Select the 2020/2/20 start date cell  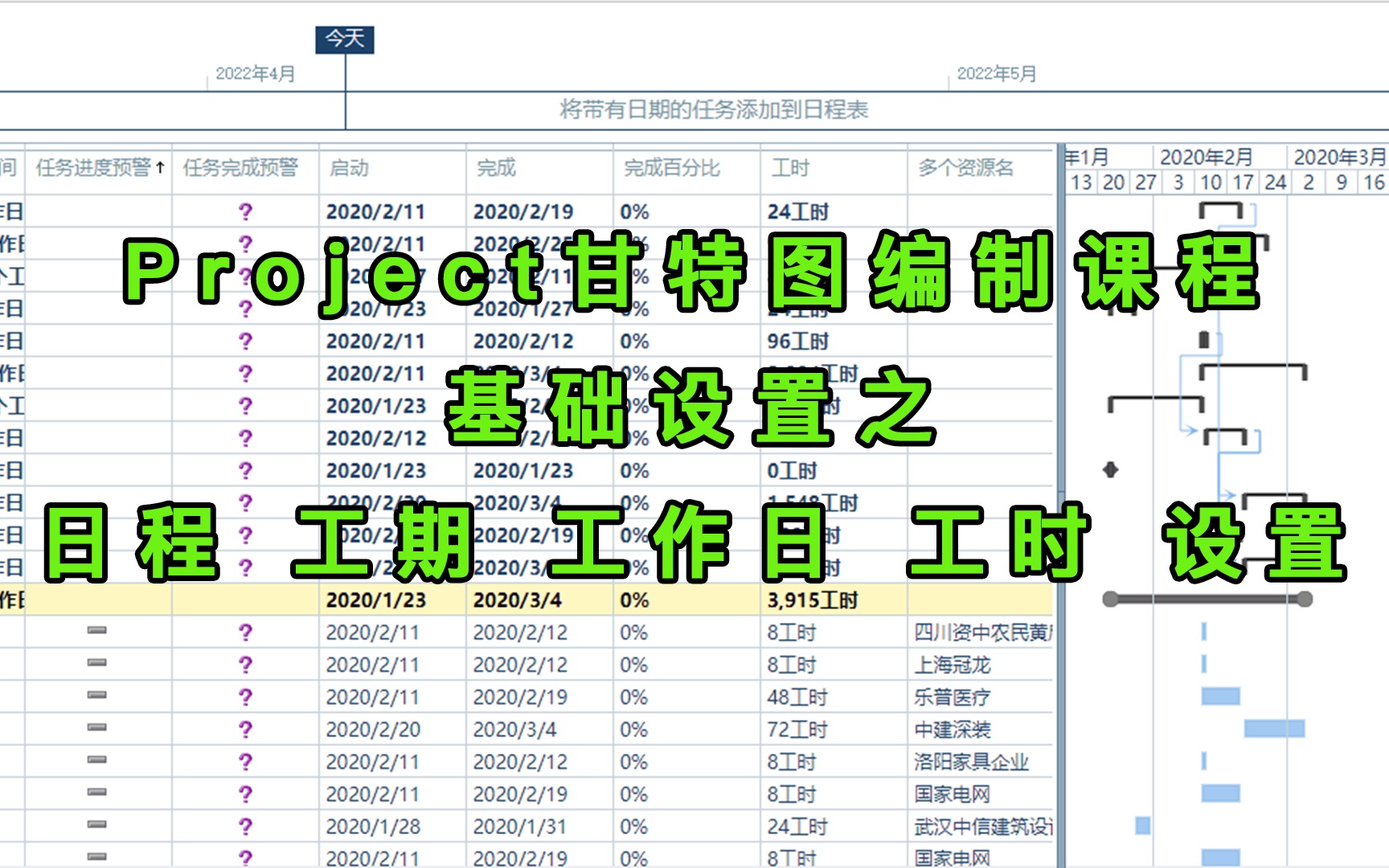tap(392, 729)
